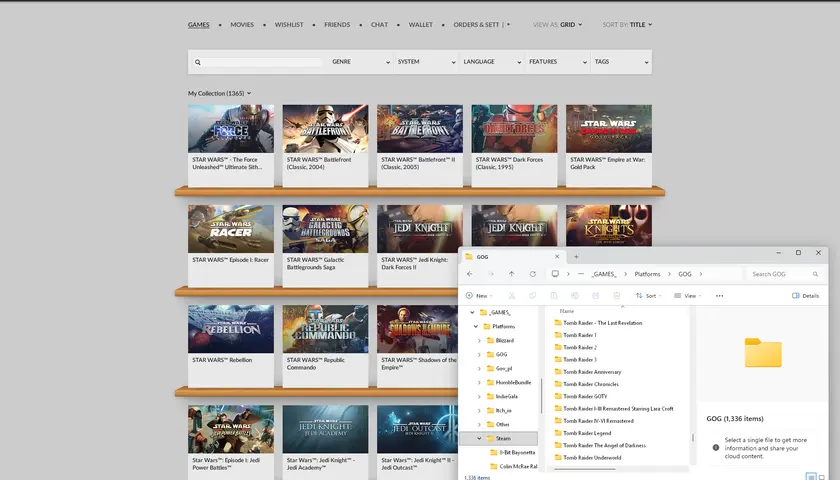Open the LANGUAGE filter dropdown

coord(492,62)
